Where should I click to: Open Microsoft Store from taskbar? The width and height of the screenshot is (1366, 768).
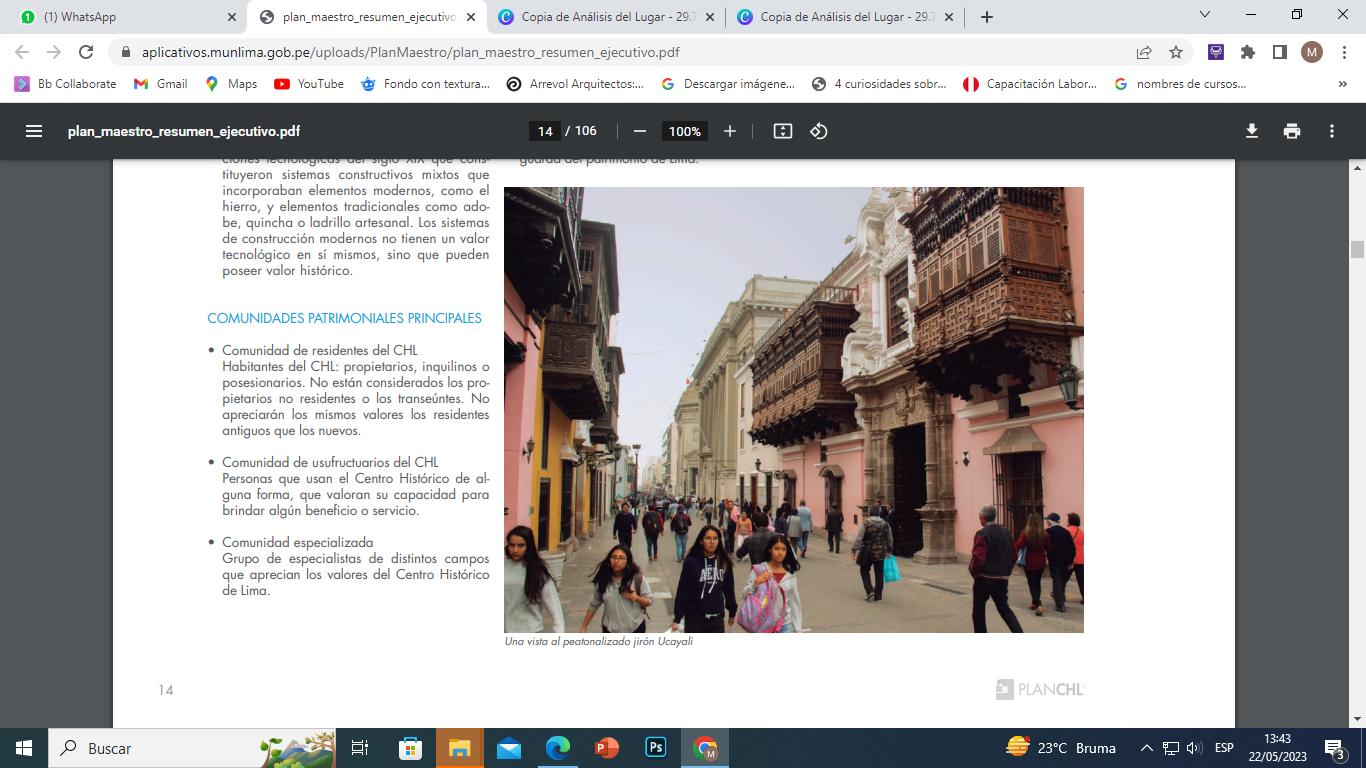pyautogui.click(x=410, y=748)
